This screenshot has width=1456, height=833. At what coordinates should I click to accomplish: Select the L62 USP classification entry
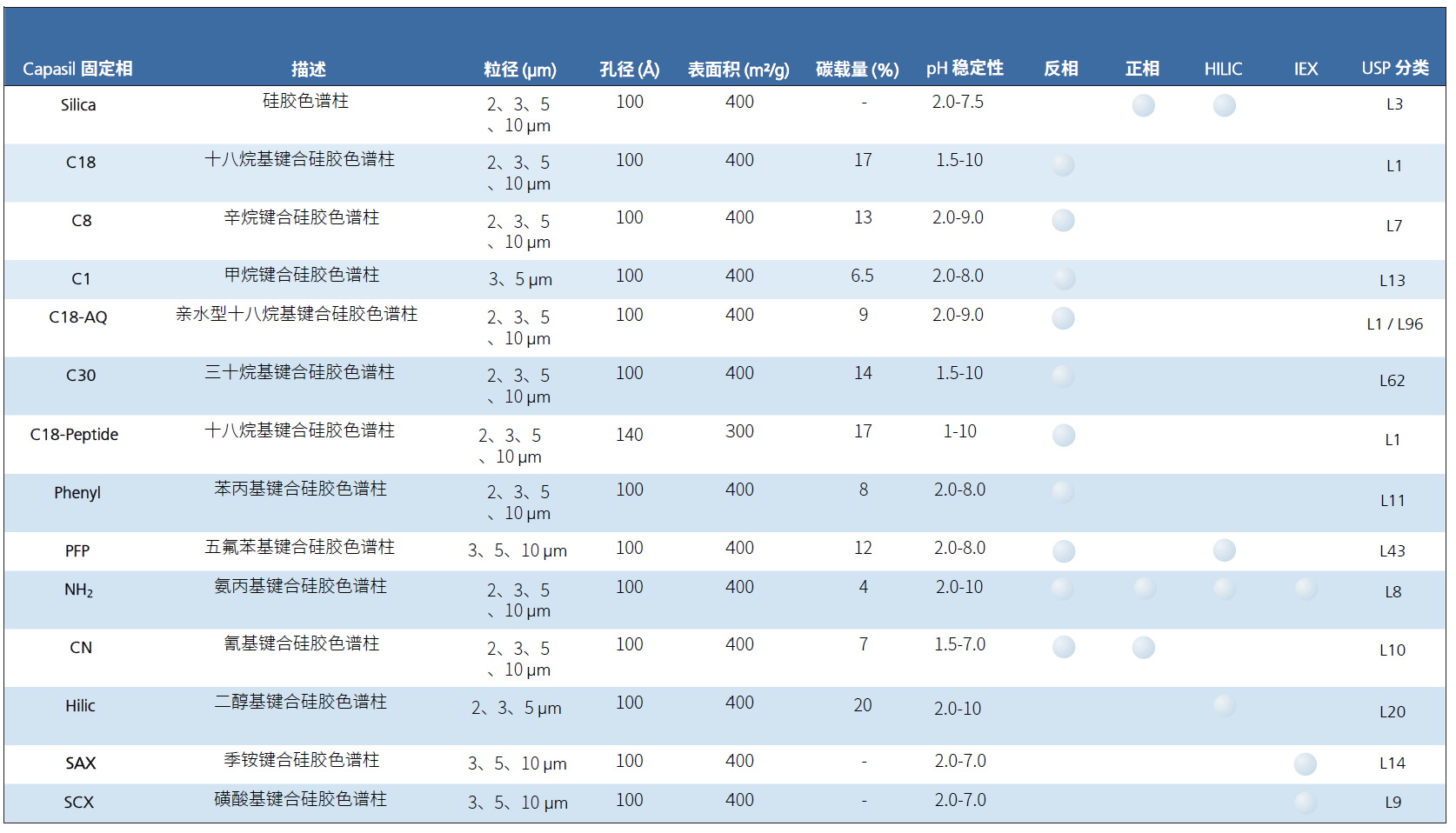(x=1393, y=380)
